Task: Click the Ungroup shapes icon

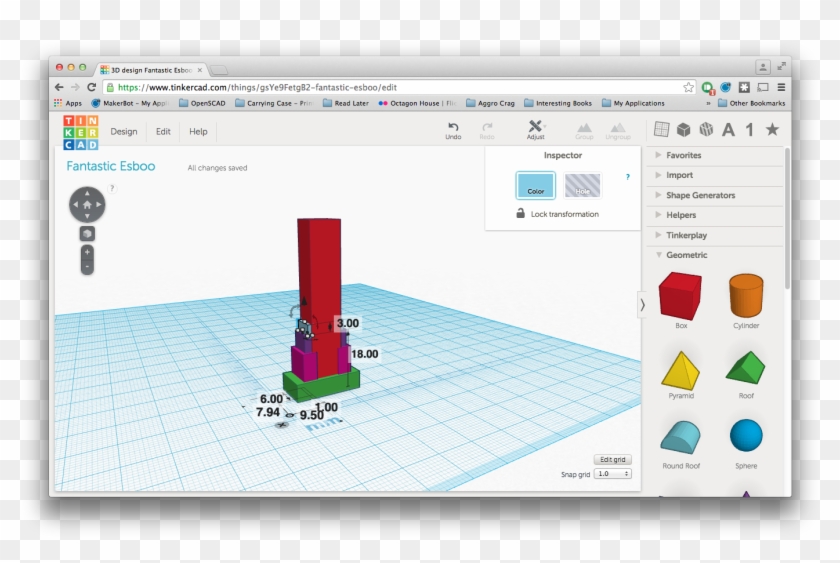Action: click(x=618, y=127)
